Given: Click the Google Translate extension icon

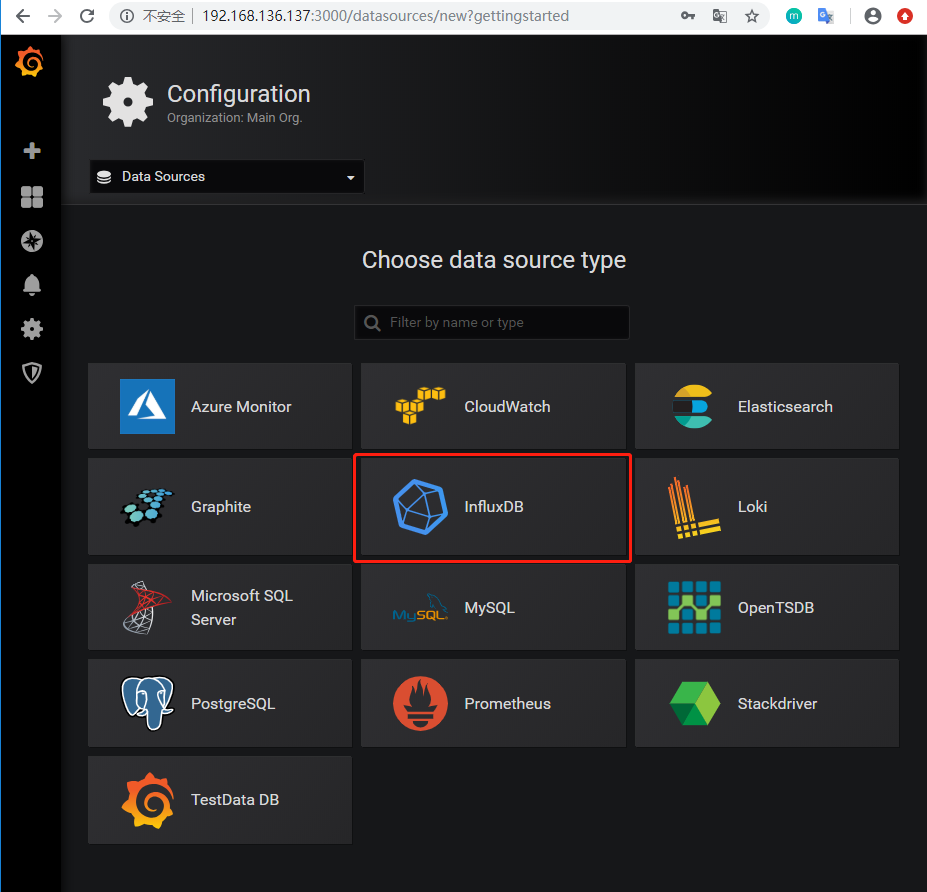Looking at the screenshot, I should [x=825, y=16].
